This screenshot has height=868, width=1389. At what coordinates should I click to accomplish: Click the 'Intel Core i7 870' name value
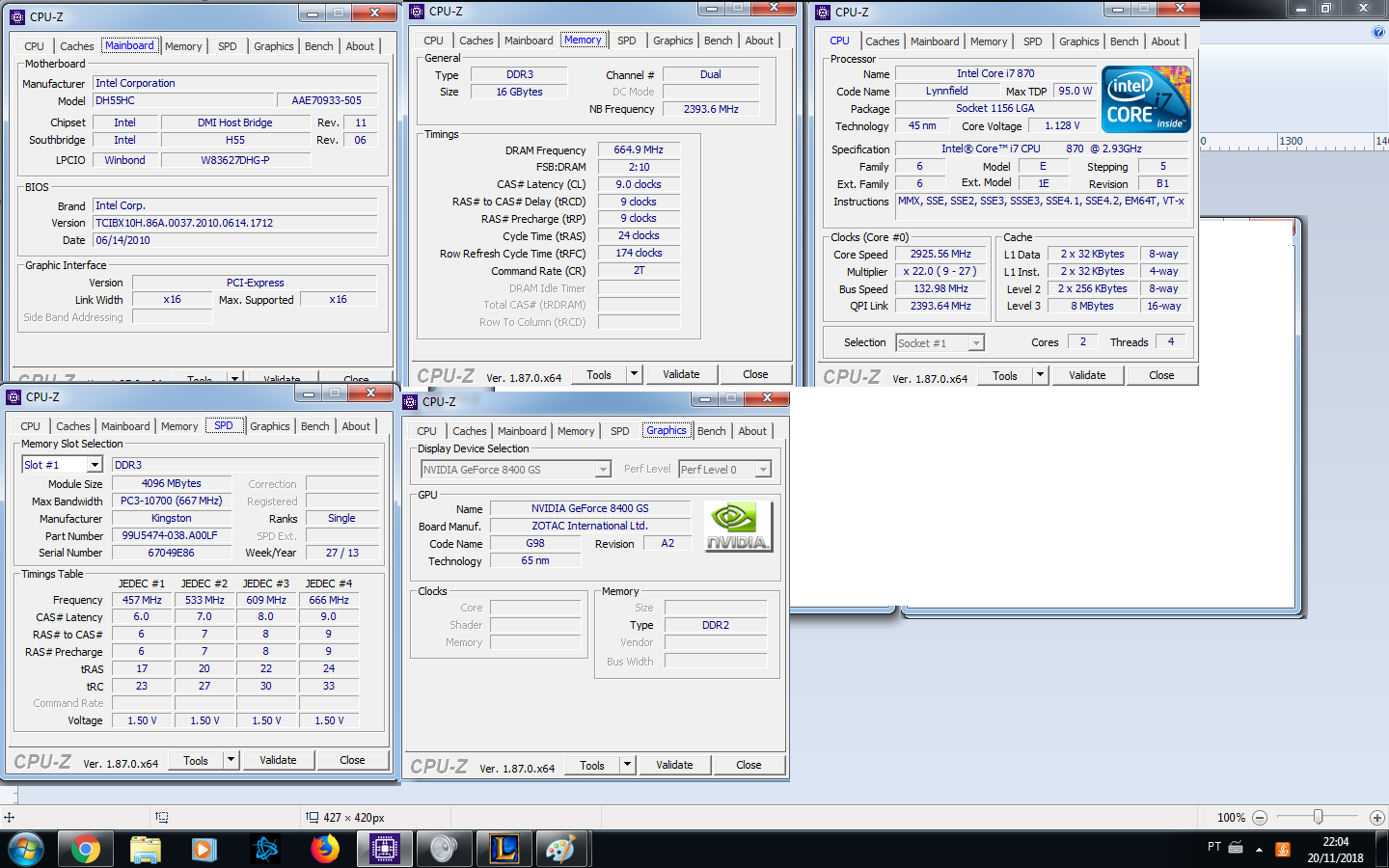click(x=995, y=73)
